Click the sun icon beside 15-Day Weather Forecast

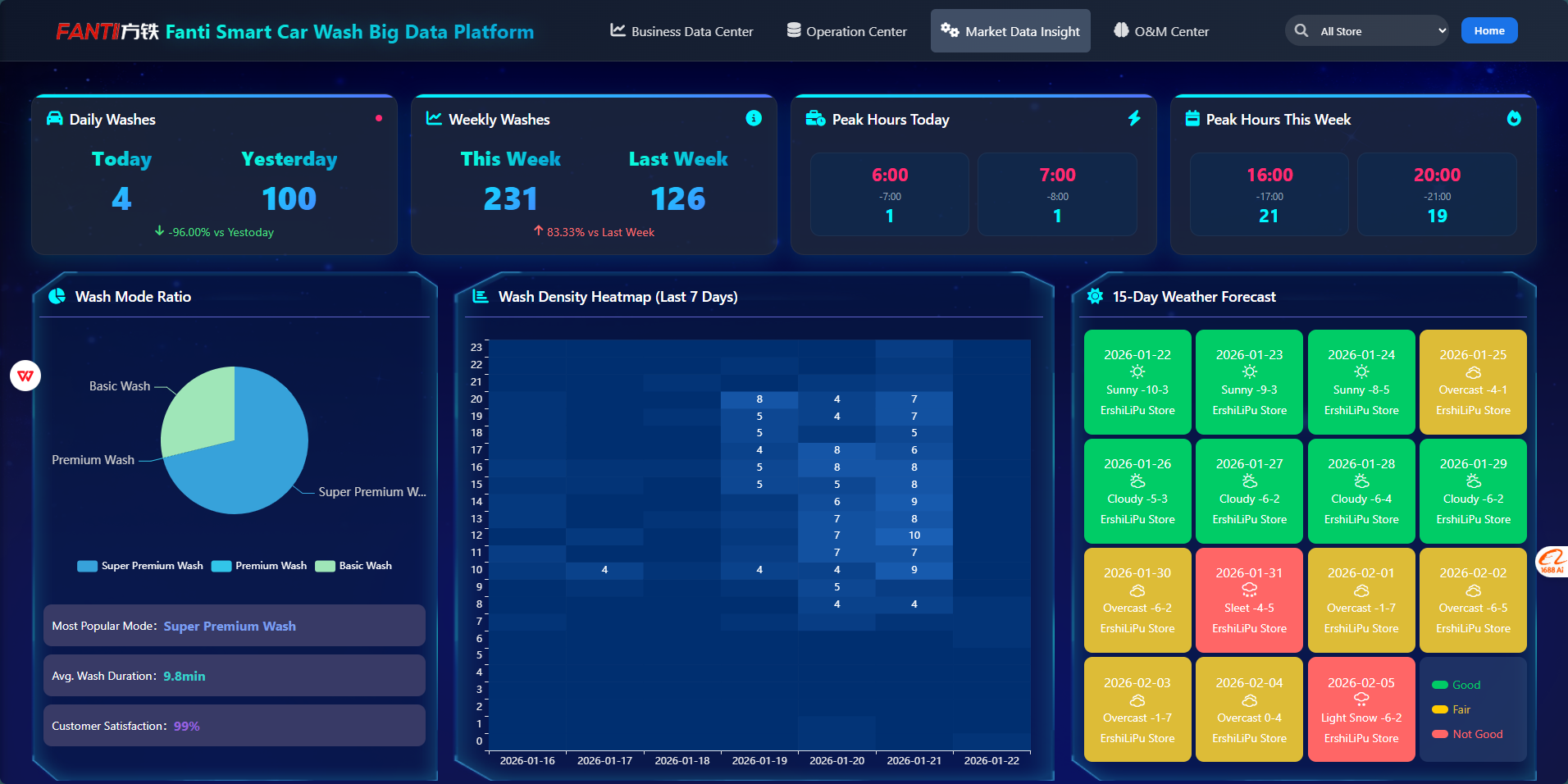pyautogui.click(x=1095, y=296)
